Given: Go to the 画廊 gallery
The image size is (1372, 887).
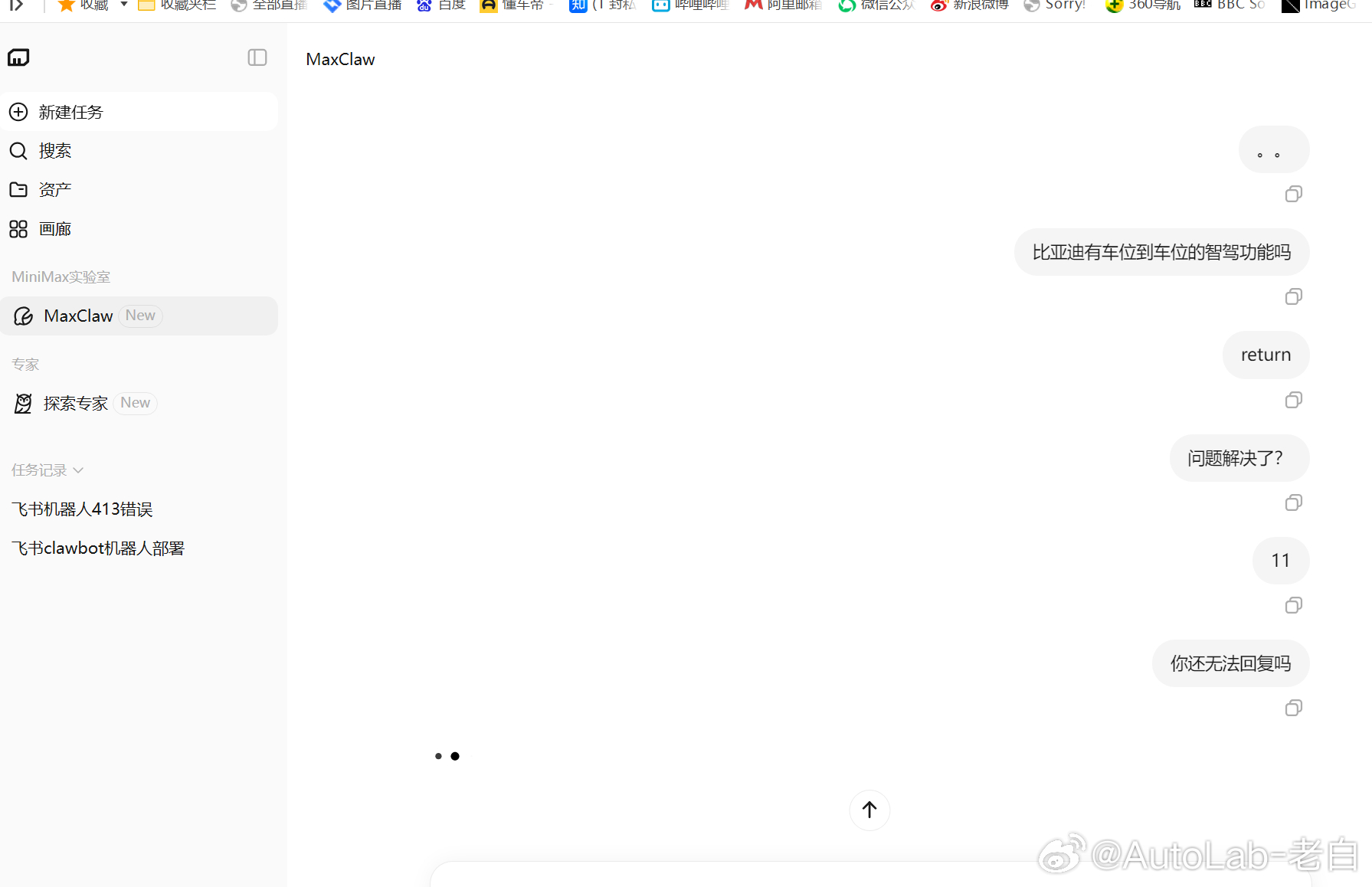Looking at the screenshot, I should coord(139,229).
